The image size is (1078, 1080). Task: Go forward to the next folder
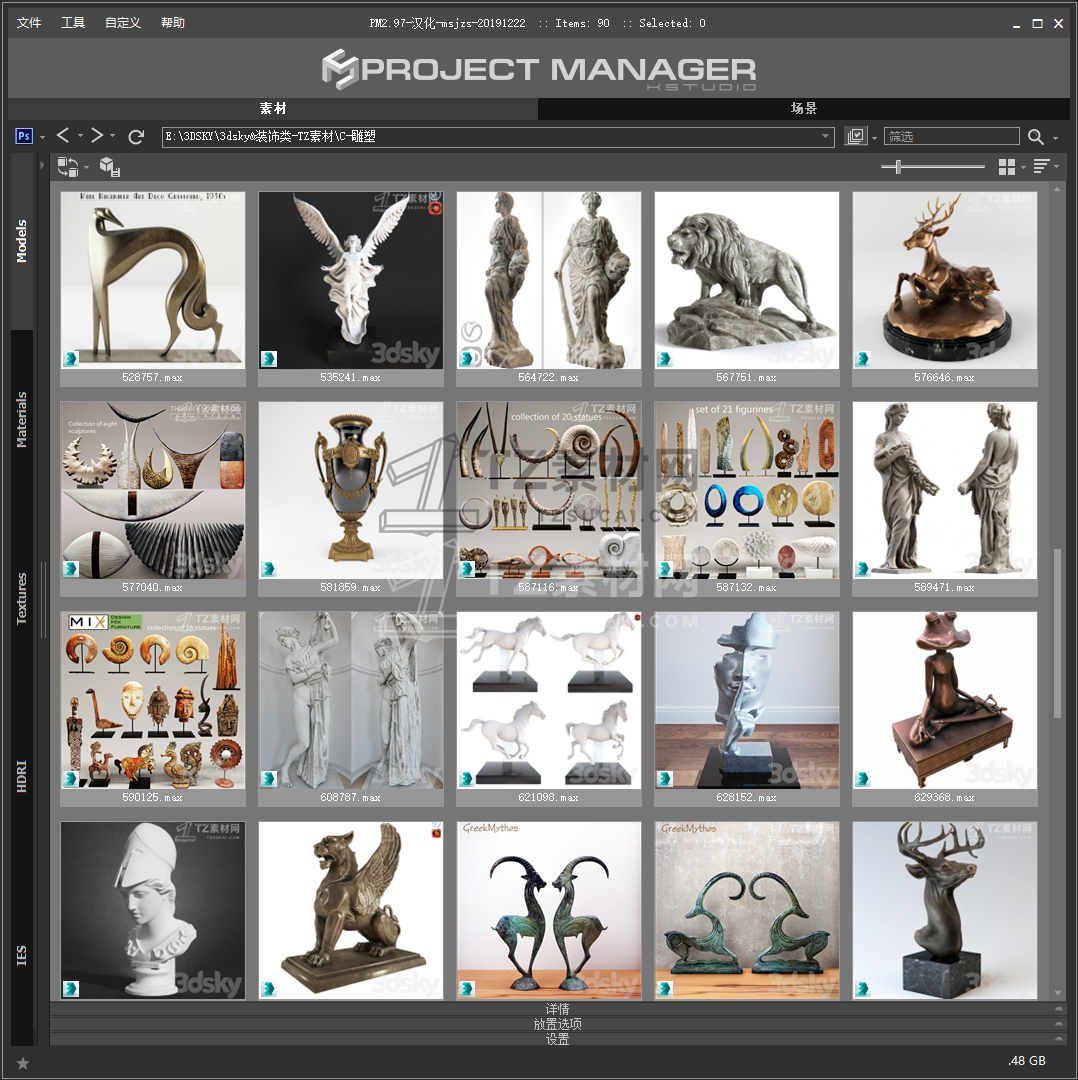tap(97, 136)
